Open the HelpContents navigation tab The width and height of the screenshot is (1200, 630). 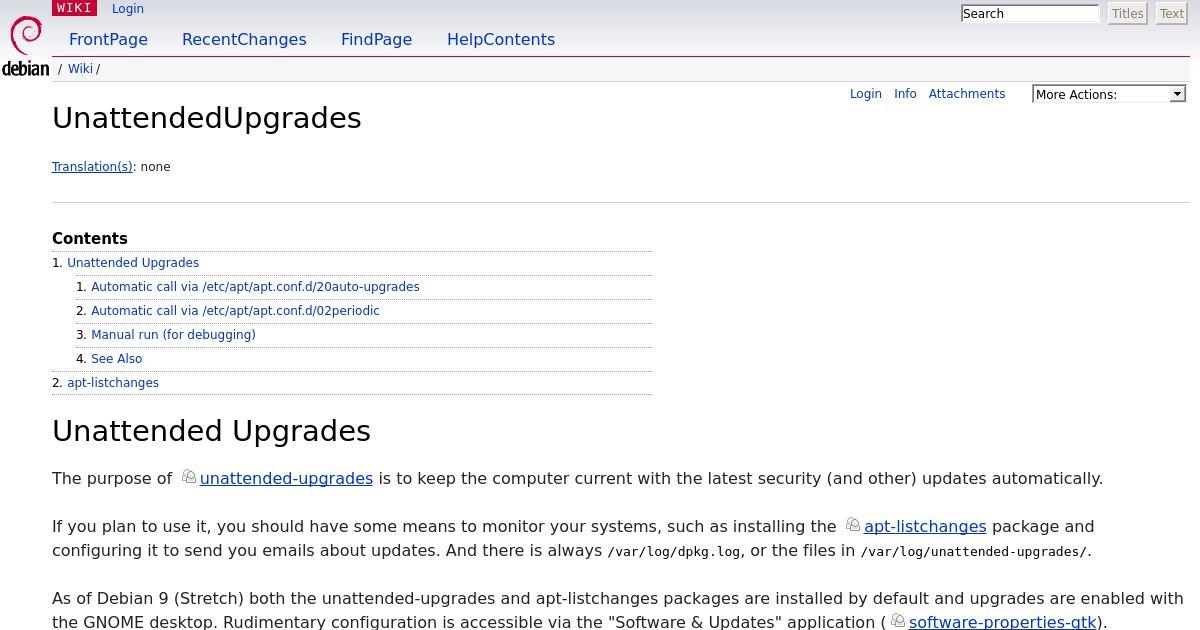(x=501, y=40)
